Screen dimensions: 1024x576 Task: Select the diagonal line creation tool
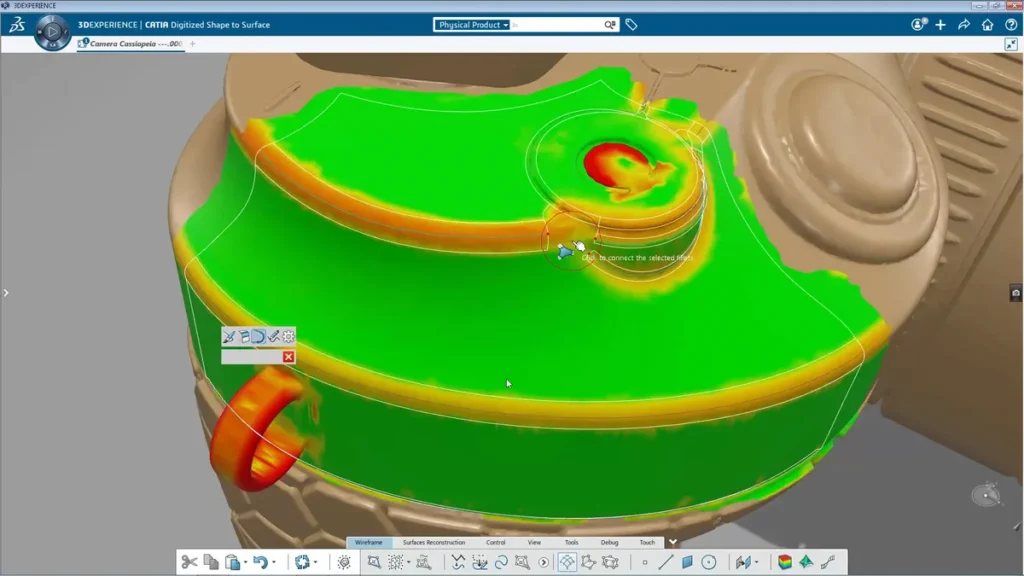(665, 562)
